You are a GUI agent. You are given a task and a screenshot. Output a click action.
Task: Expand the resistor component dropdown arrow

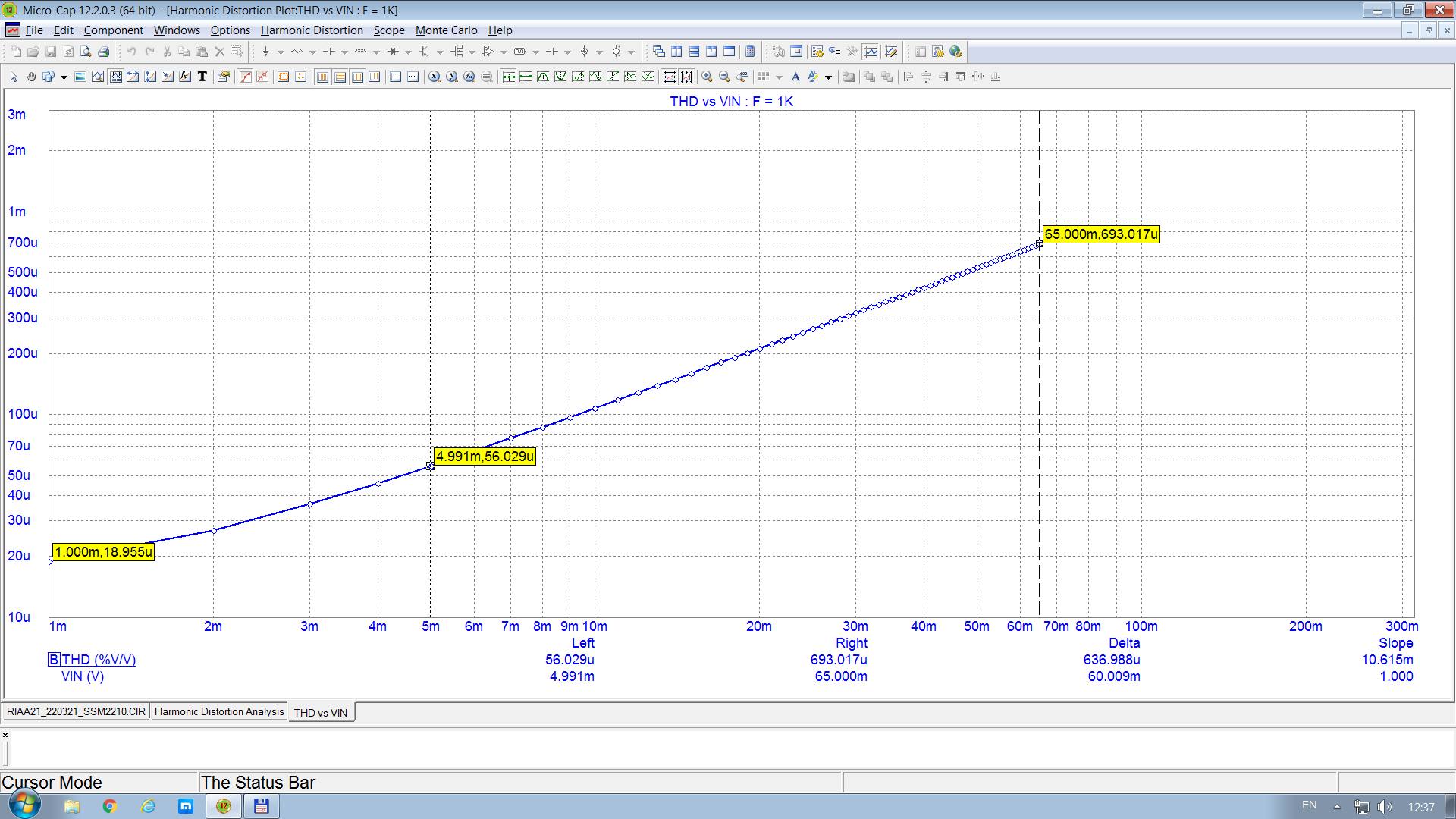312,52
